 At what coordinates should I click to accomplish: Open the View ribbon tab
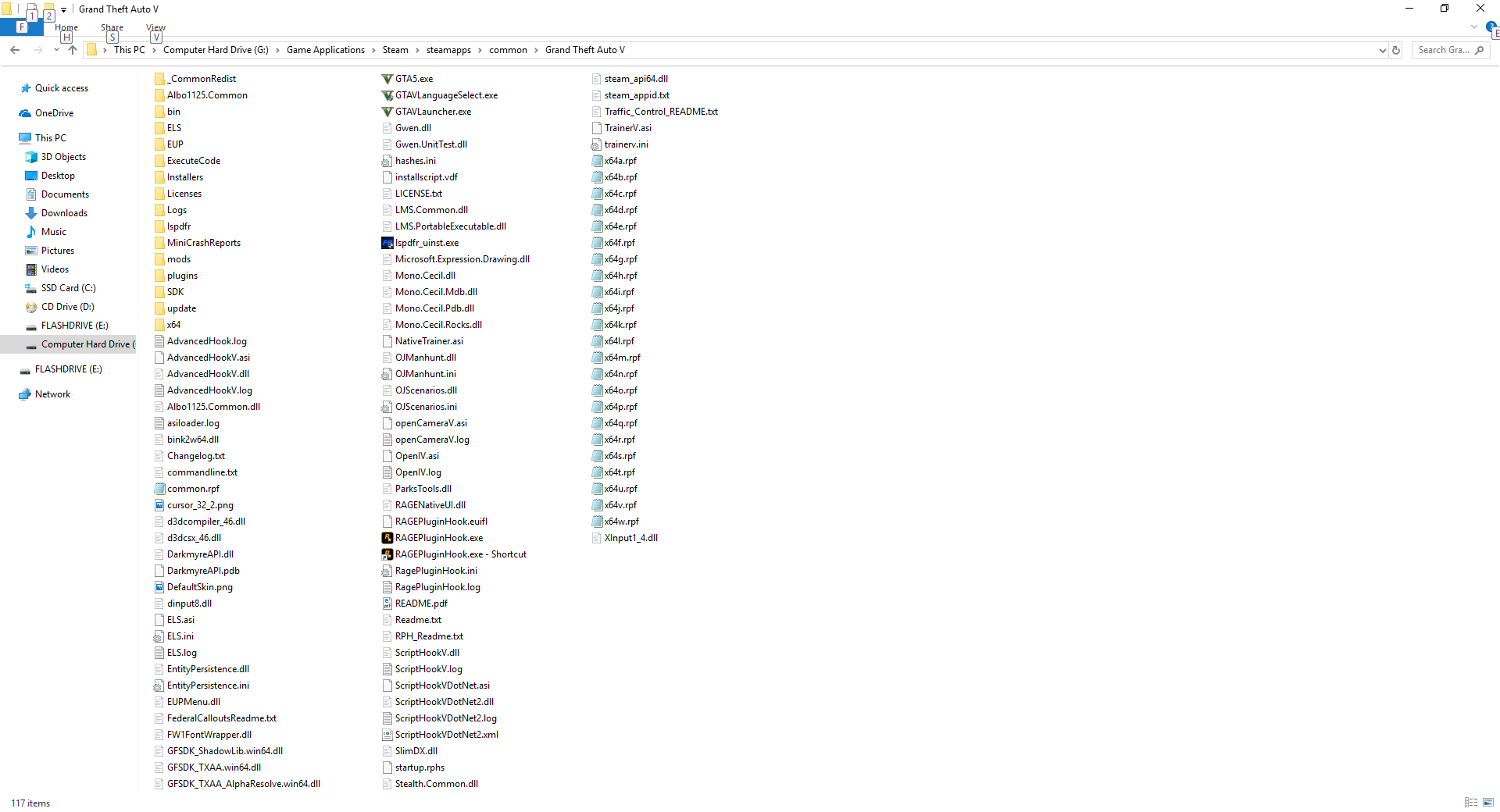[155, 27]
